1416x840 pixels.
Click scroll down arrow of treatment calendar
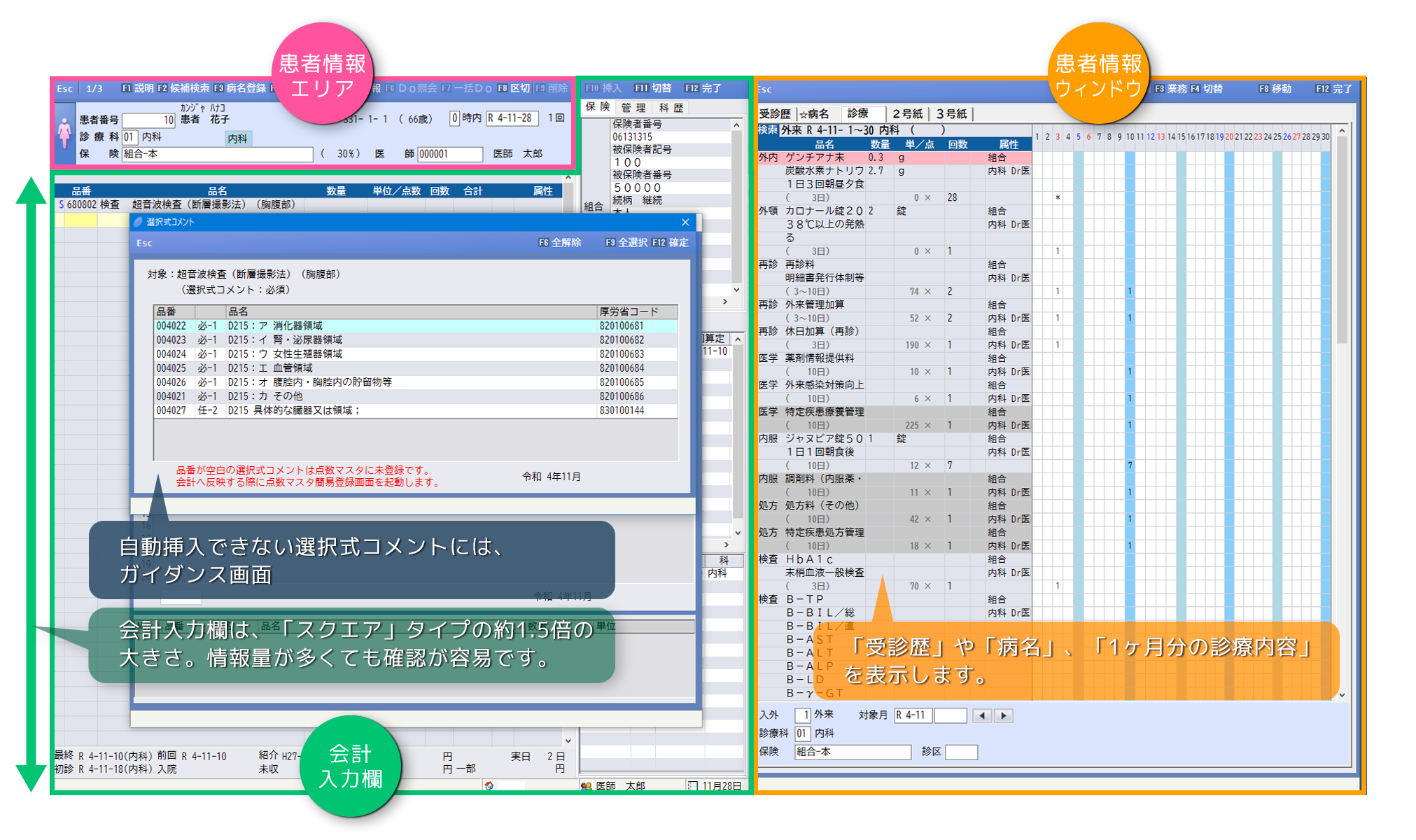pos(1342,695)
